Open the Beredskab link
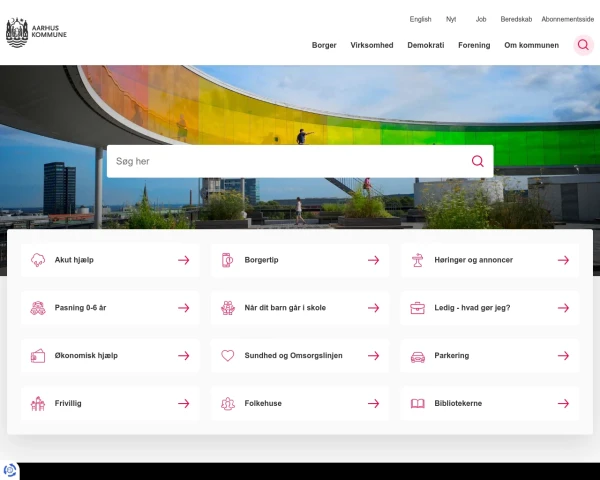Image resolution: width=600 pixels, height=480 pixels. coord(516,19)
